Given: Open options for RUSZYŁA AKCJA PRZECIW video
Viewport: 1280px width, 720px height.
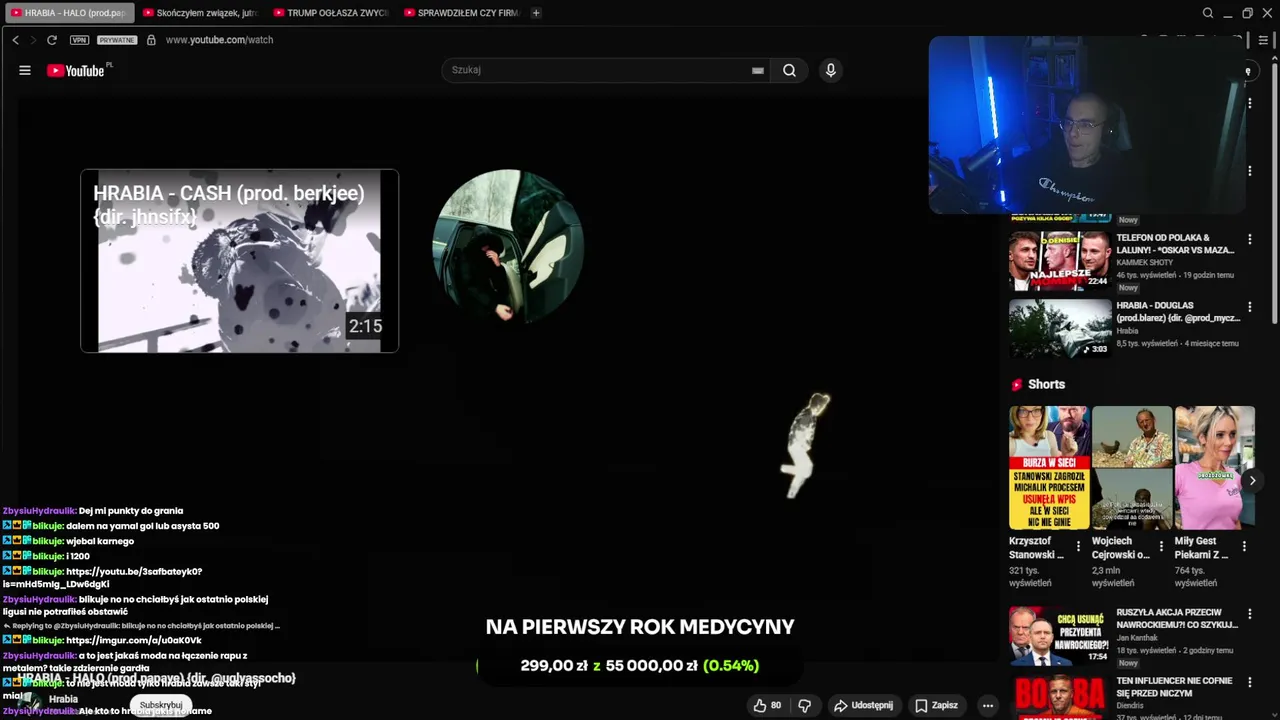Looking at the screenshot, I should pyautogui.click(x=1249, y=613).
